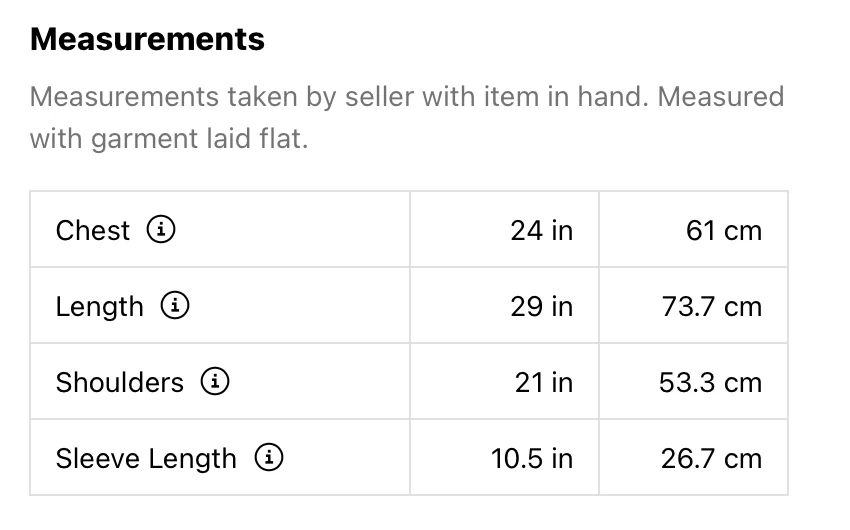Click the Sleeve Length label text
The image size is (850, 530).
click(146, 459)
